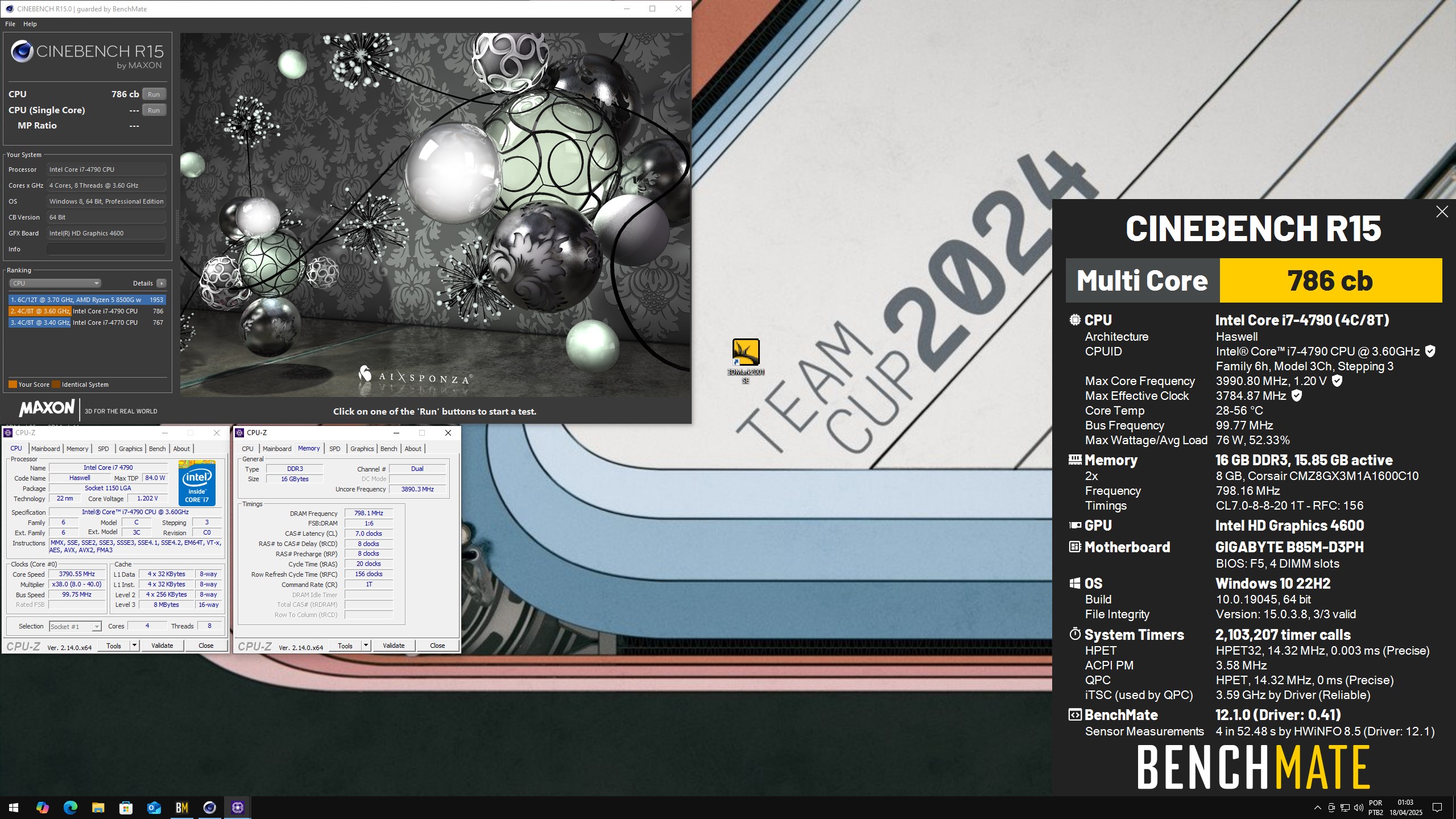Click the Uncore Frequency 3890.3 MHz value
Image resolution: width=1456 pixels, height=819 pixels.
click(x=417, y=489)
